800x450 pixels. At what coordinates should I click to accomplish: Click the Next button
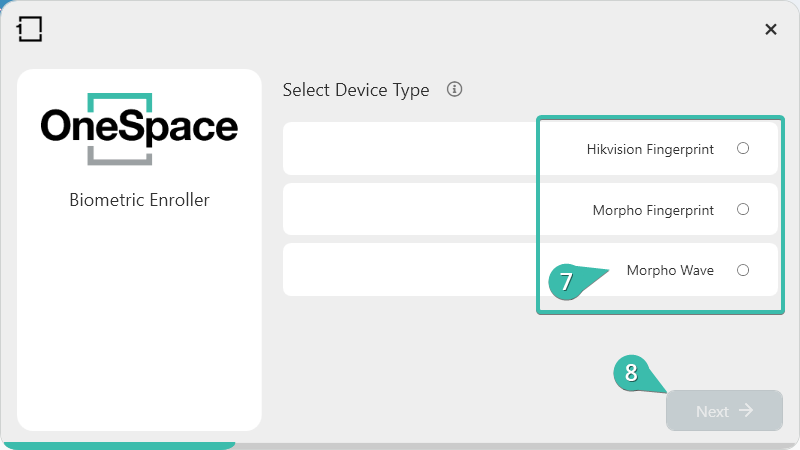tap(724, 411)
